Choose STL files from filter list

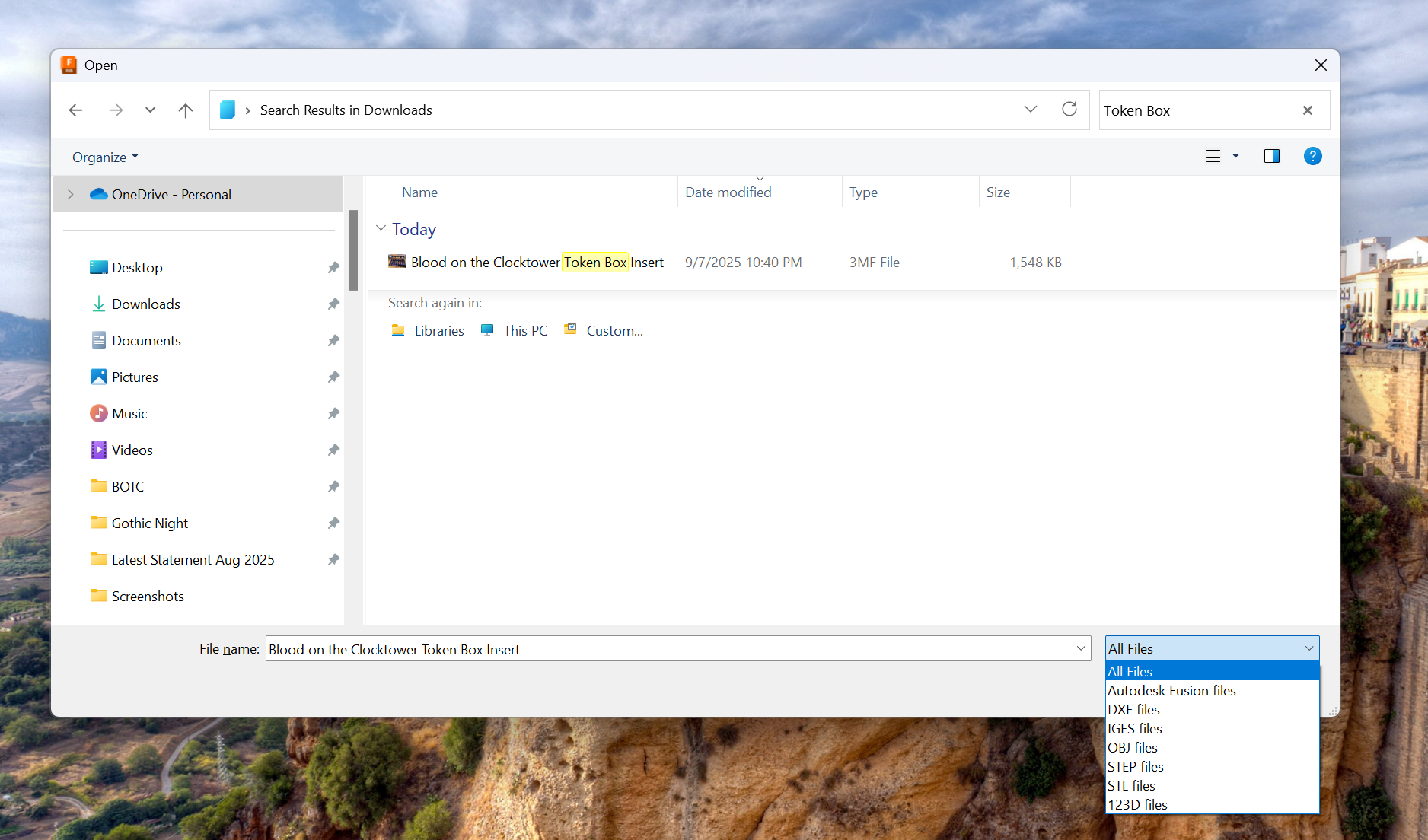(1212, 786)
